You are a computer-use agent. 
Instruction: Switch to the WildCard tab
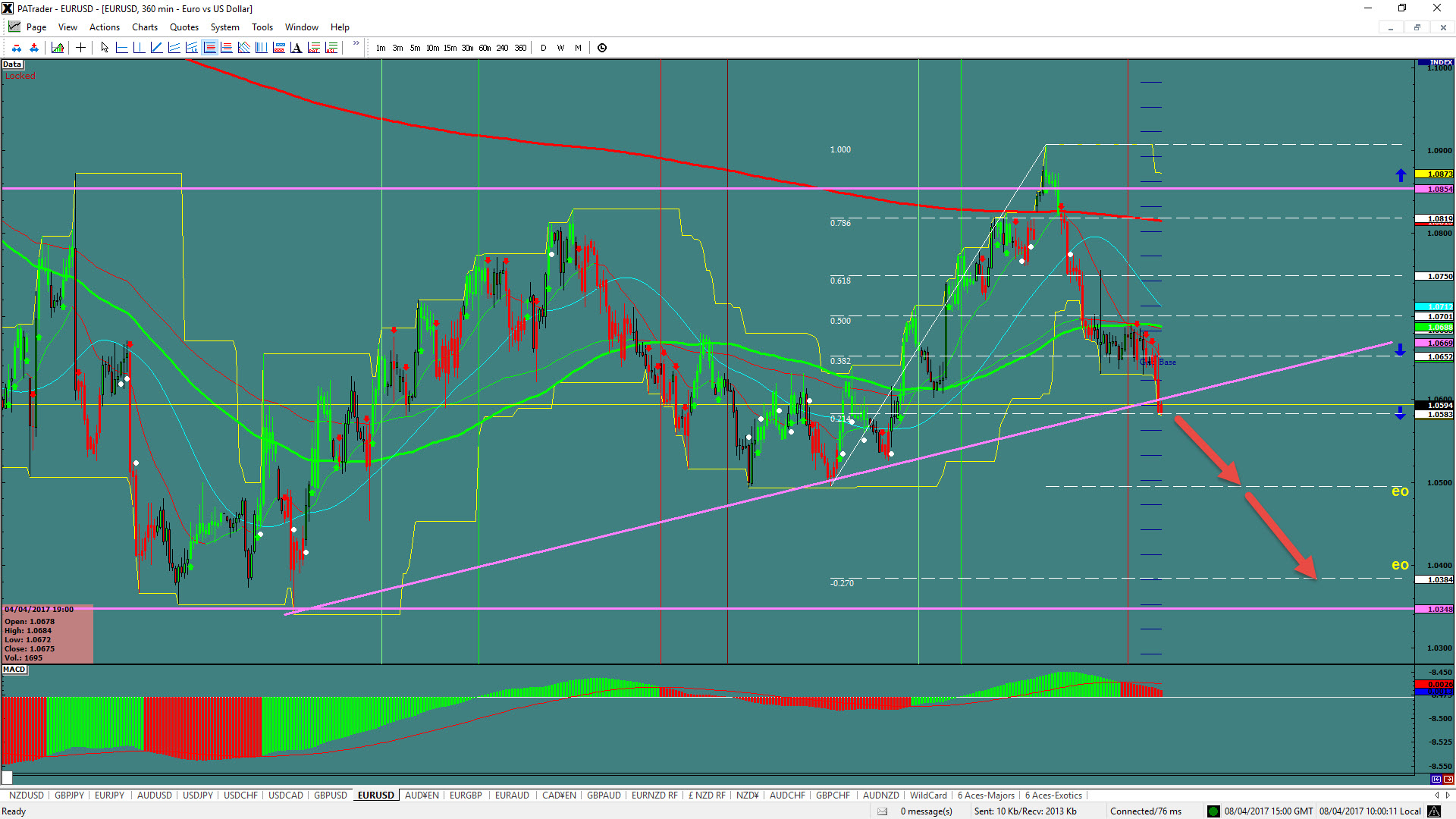[928, 795]
